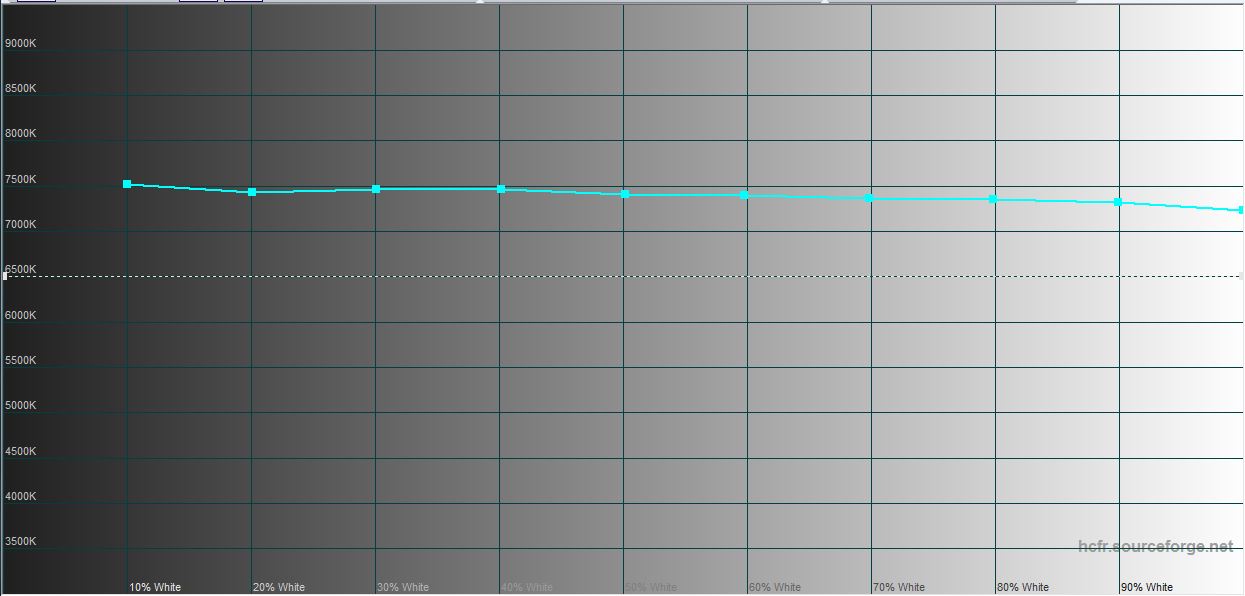Click the 30% White curve marker

[x=376, y=189]
